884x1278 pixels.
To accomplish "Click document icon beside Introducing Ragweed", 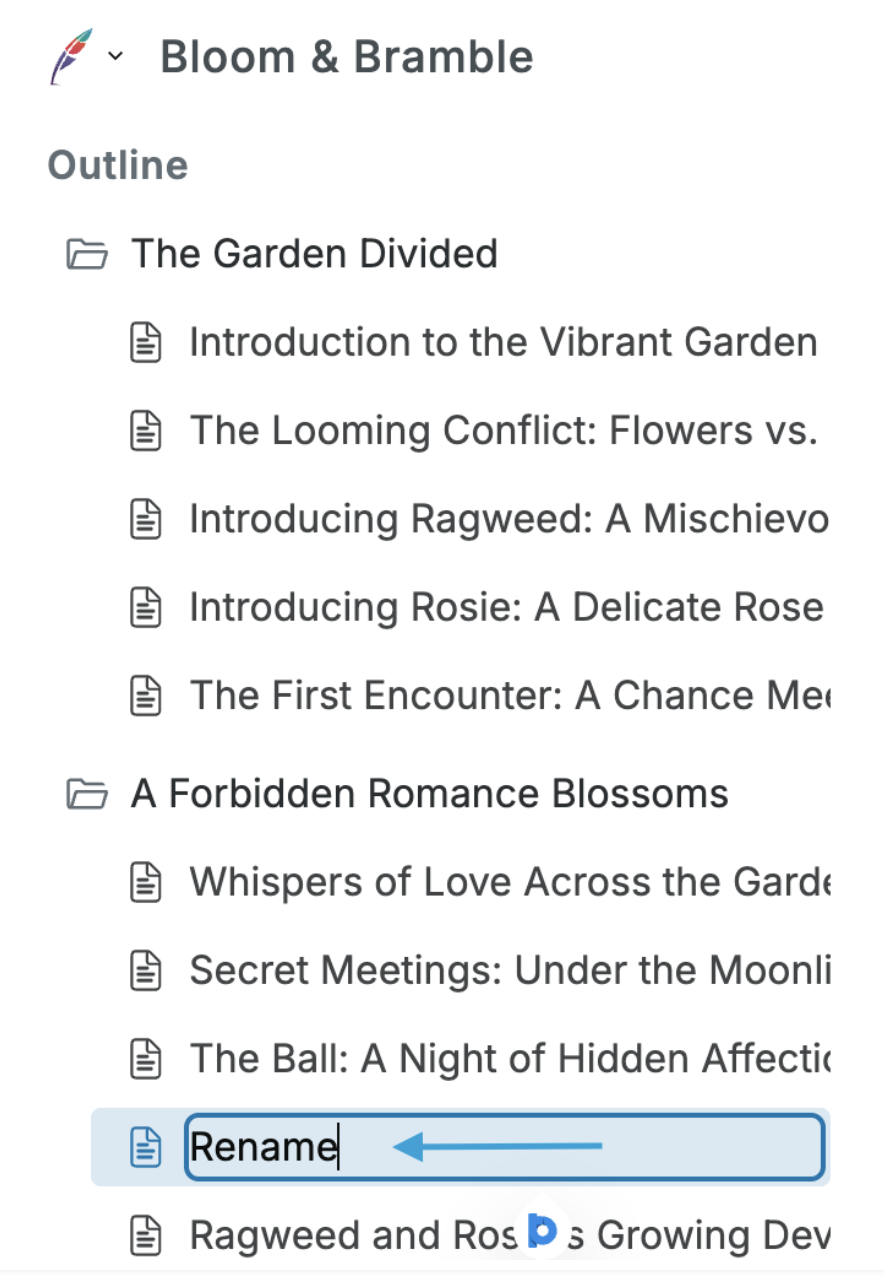I will [146, 520].
